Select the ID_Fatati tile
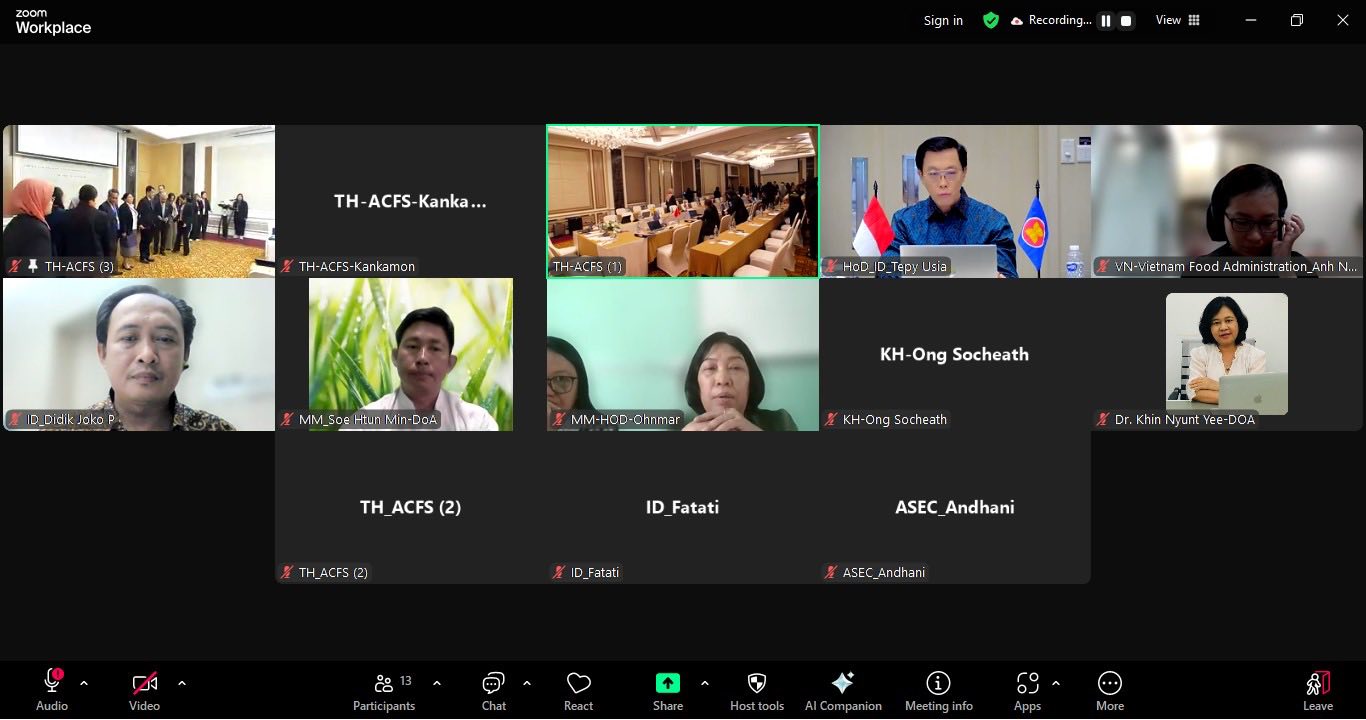This screenshot has height=720, width=1366. tap(683, 508)
